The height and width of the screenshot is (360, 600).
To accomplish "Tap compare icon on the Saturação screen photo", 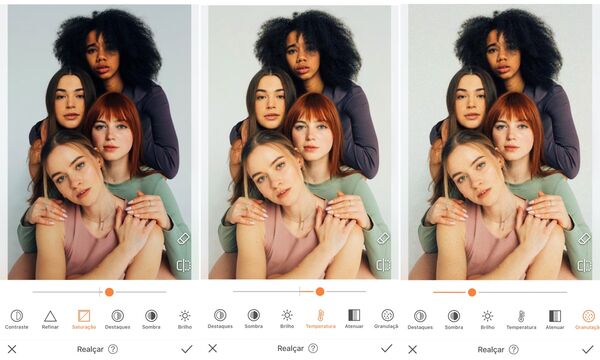I will point(184,265).
